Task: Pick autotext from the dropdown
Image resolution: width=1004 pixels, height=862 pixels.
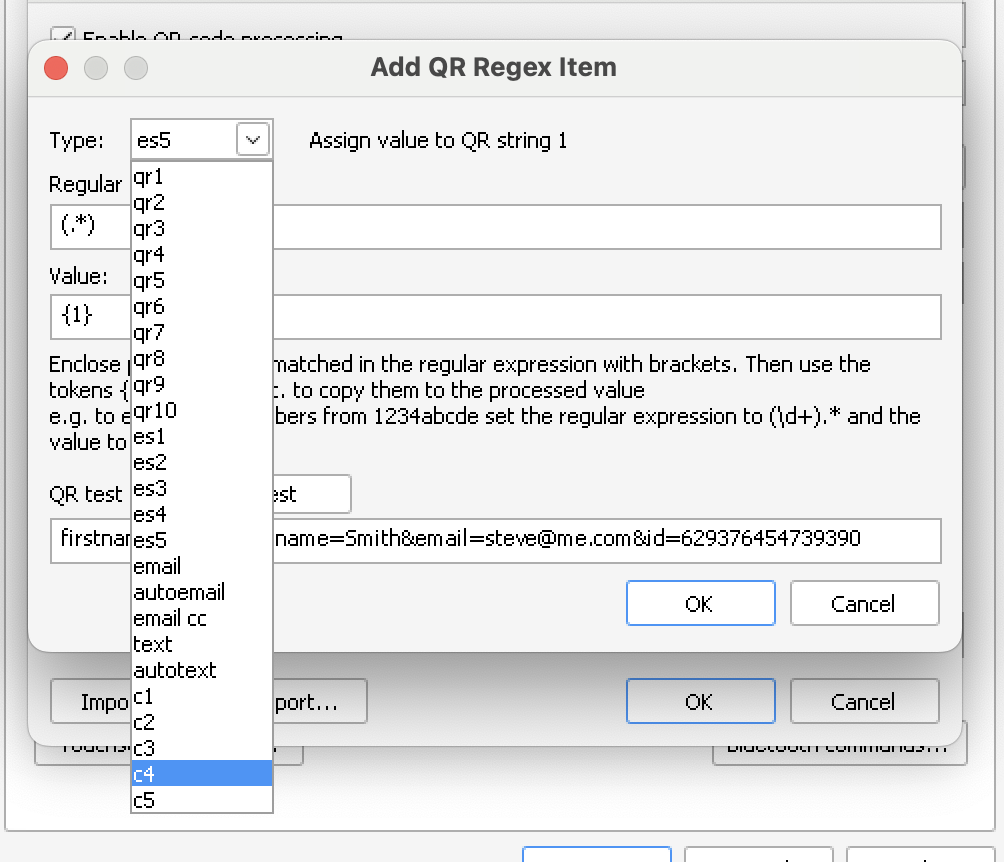Action: click(x=174, y=671)
